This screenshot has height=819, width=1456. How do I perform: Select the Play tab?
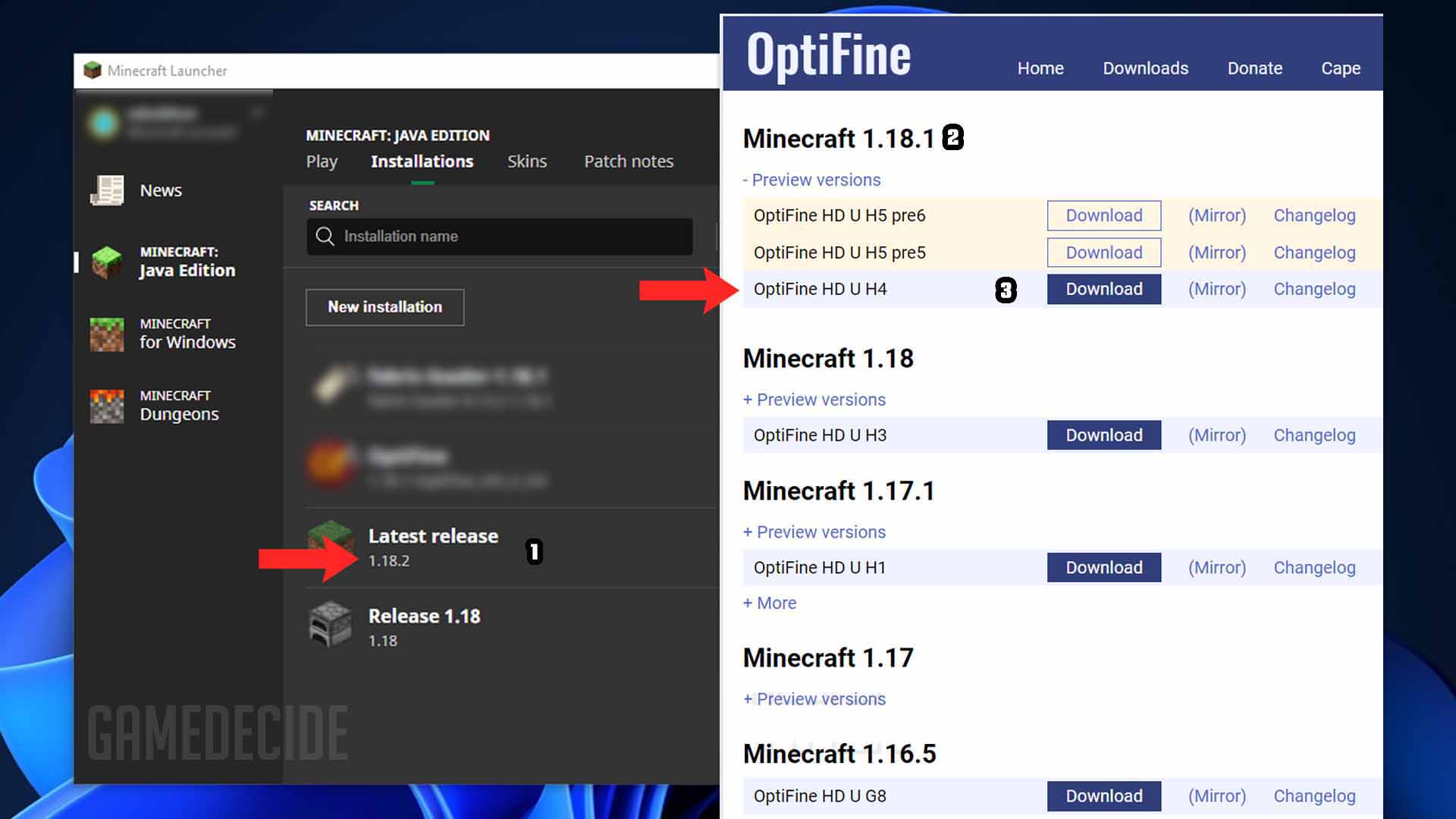tap(322, 161)
